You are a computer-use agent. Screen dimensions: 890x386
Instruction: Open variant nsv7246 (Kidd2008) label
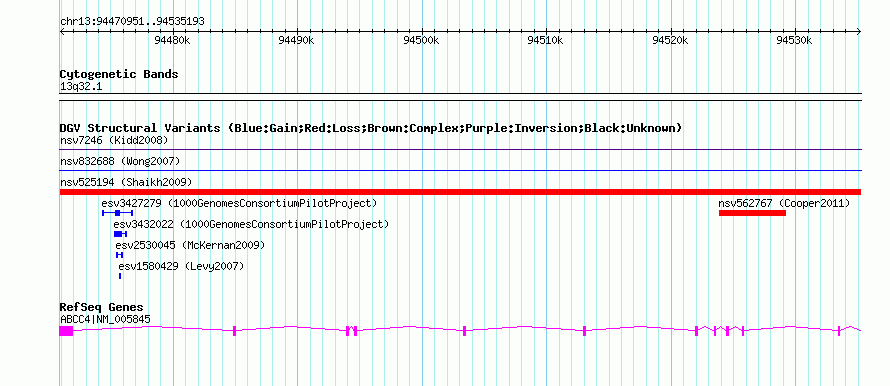click(114, 140)
